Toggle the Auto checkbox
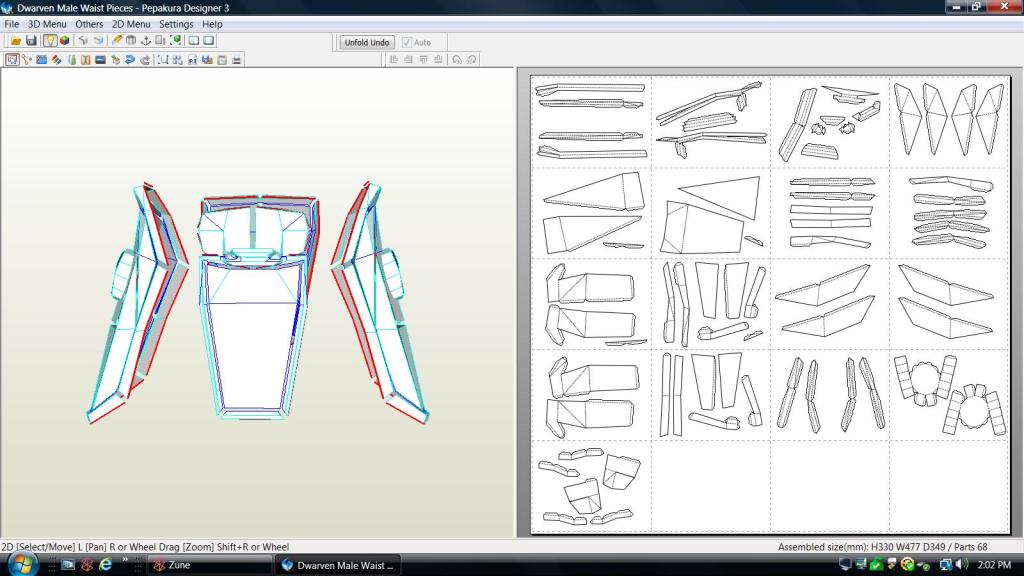1024x576 pixels. tap(407, 43)
